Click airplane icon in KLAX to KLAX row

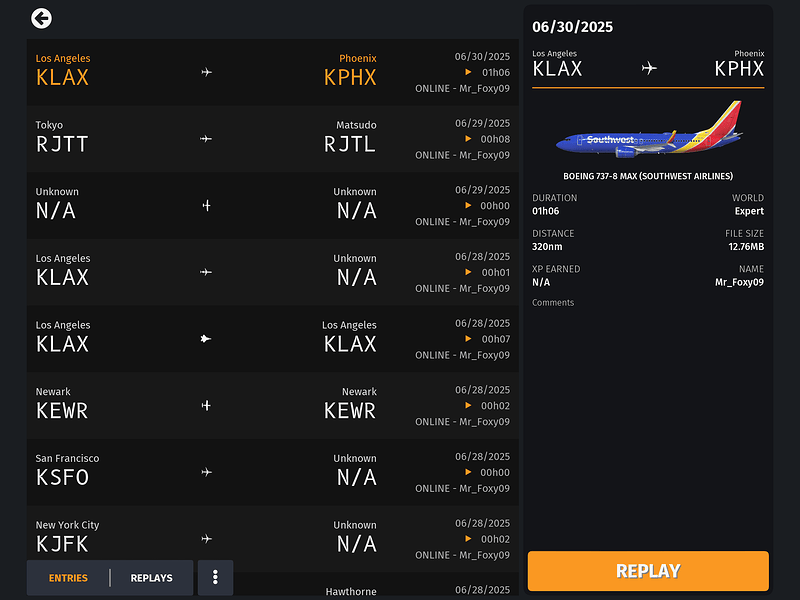click(x=206, y=339)
